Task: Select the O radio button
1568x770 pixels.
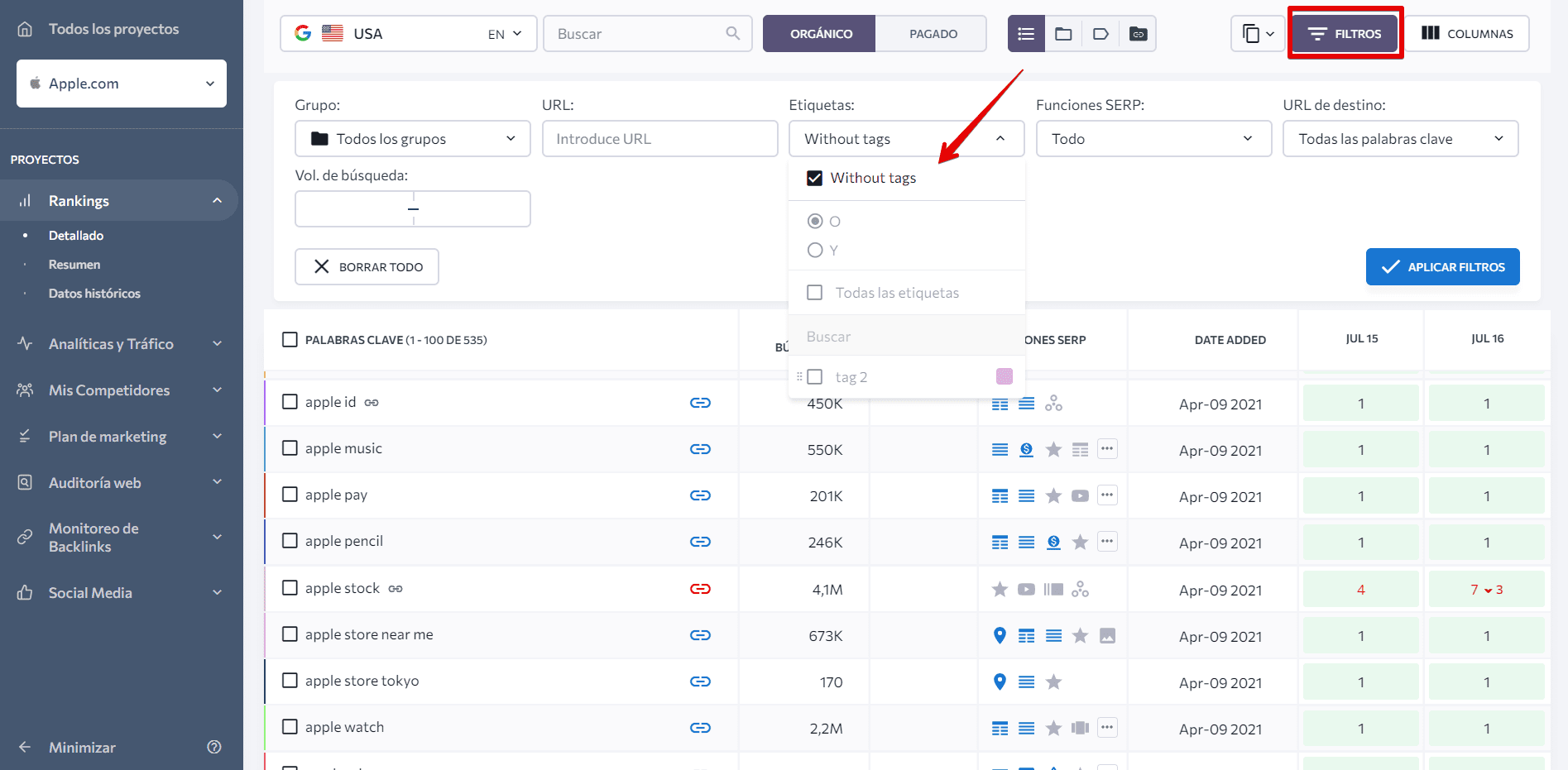Action: 815,221
